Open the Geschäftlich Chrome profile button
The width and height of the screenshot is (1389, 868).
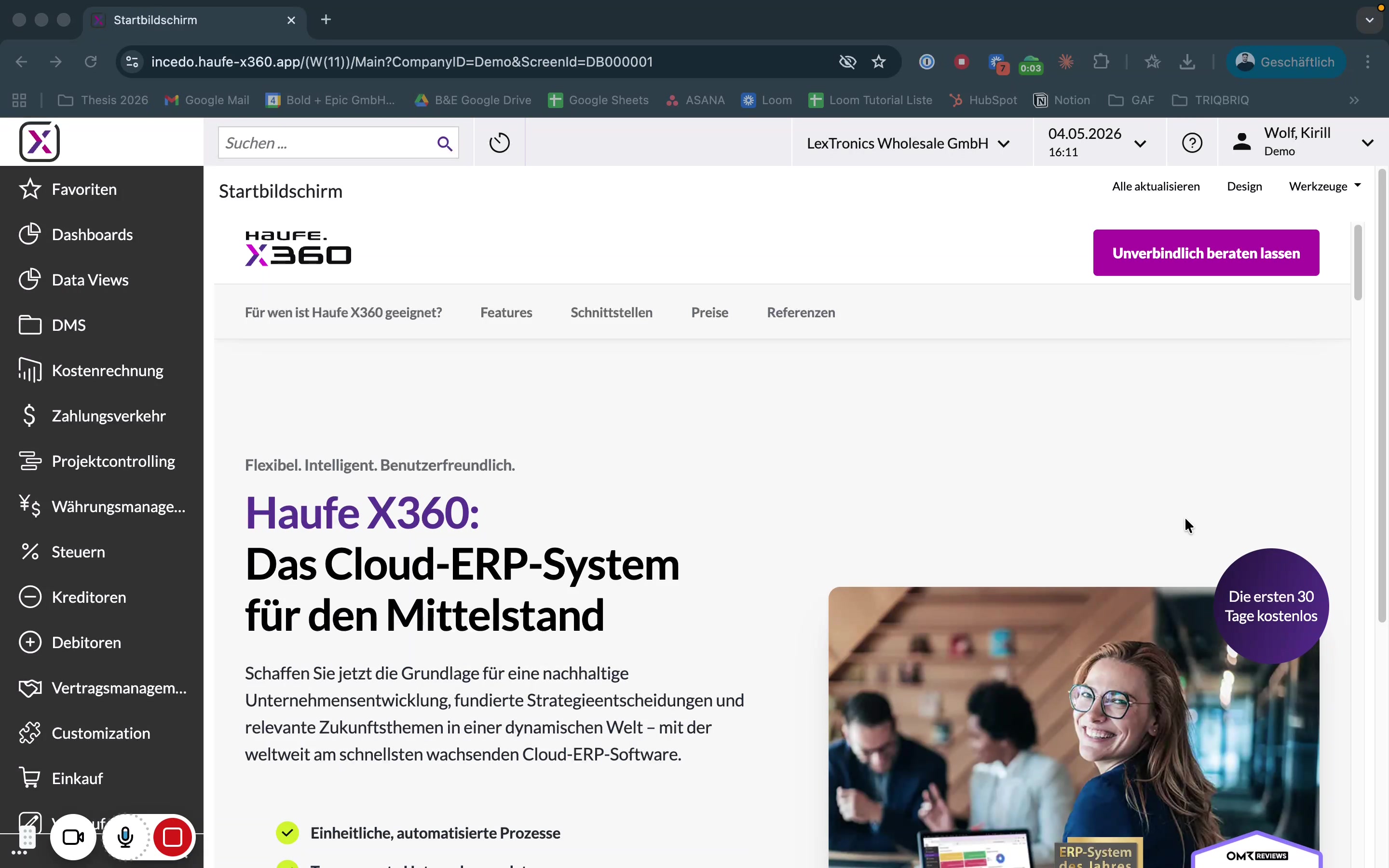point(1286,61)
